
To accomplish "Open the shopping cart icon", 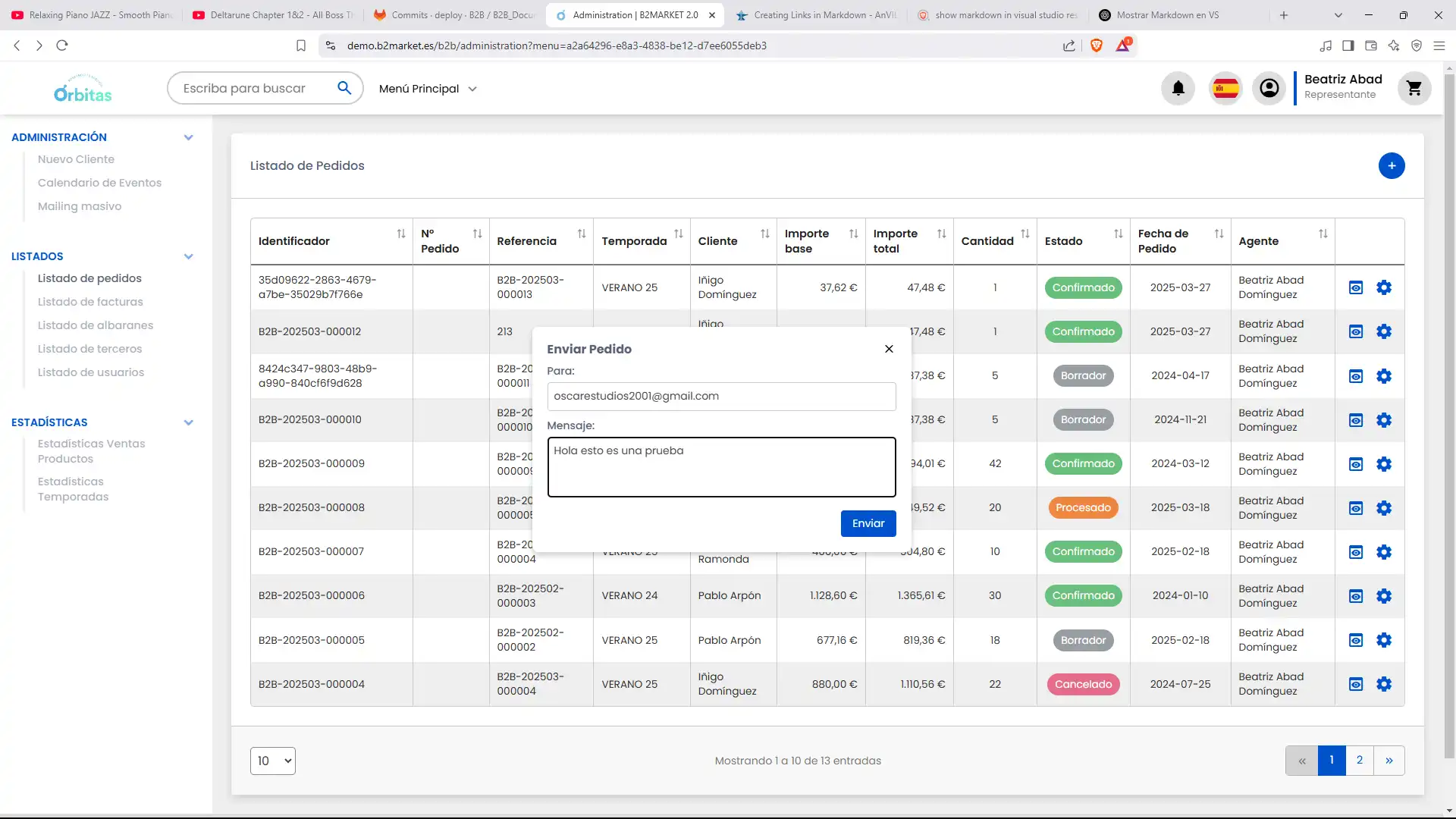I will (1414, 89).
